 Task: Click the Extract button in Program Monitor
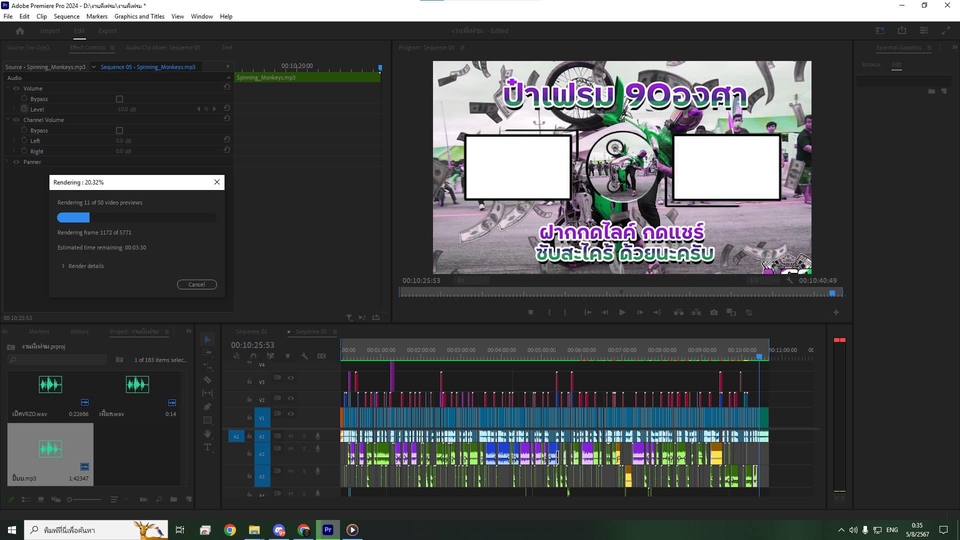[696, 312]
